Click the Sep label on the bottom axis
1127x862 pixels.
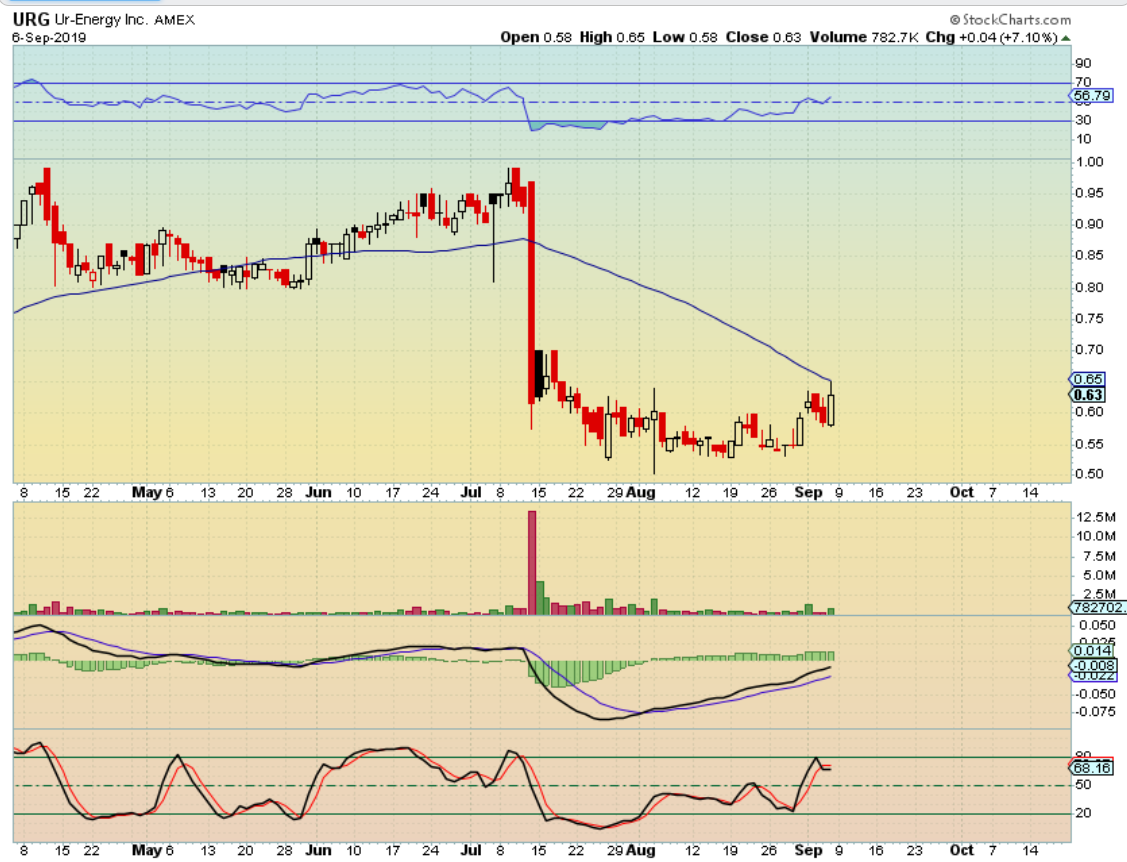[x=809, y=850]
